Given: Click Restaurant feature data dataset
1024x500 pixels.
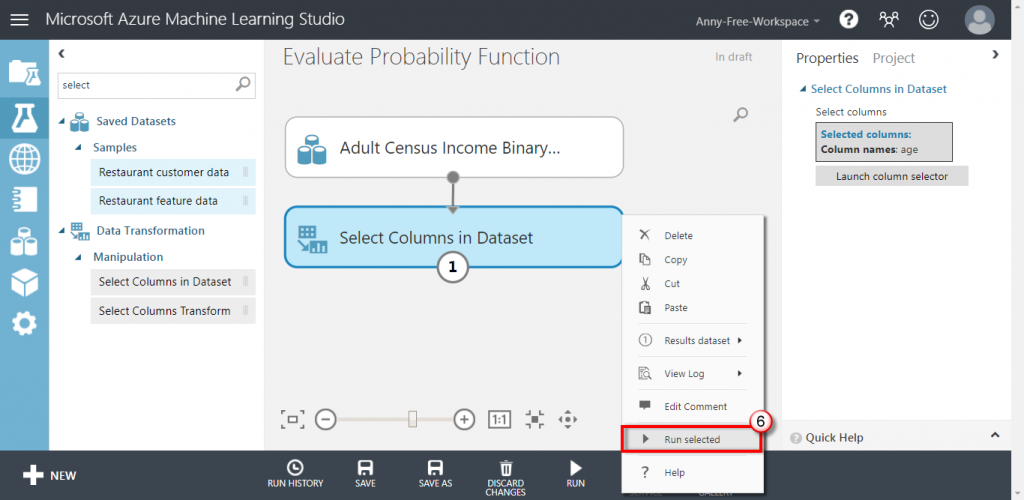Looking at the screenshot, I should [x=172, y=201].
